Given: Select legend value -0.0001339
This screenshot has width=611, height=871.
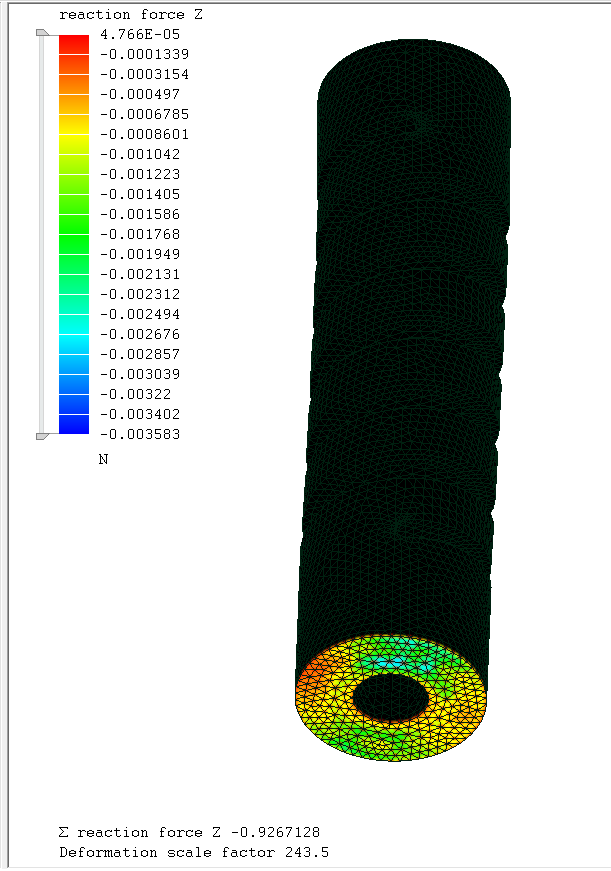Looking at the screenshot, I should pyautogui.click(x=144, y=54).
